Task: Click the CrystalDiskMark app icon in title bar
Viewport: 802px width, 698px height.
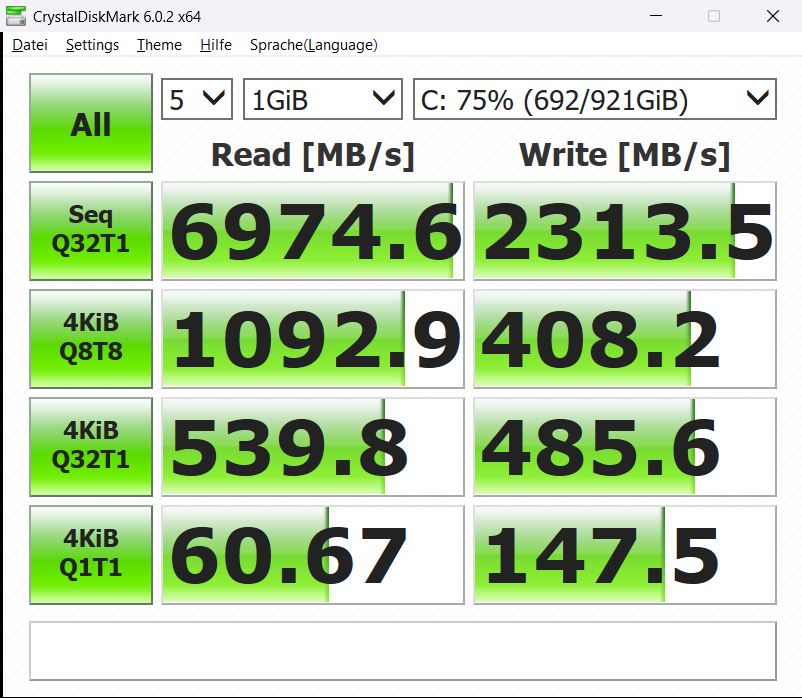Action: click(17, 17)
